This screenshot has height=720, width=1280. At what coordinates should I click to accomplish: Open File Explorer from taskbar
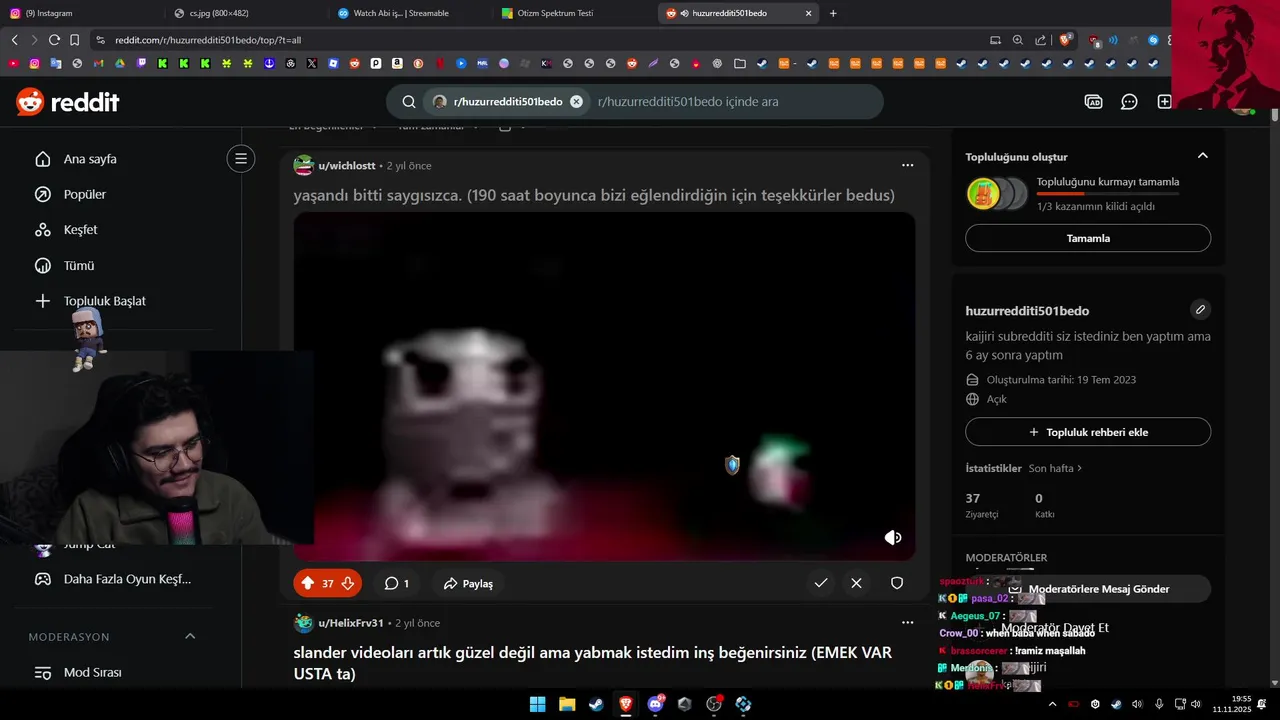click(567, 704)
